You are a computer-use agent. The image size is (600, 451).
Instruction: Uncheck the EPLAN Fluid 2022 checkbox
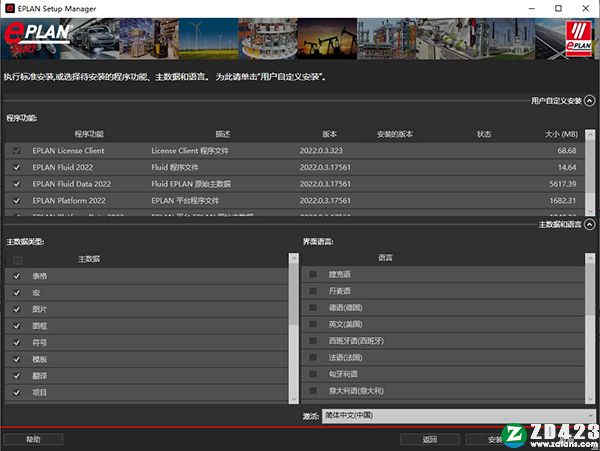[17, 167]
